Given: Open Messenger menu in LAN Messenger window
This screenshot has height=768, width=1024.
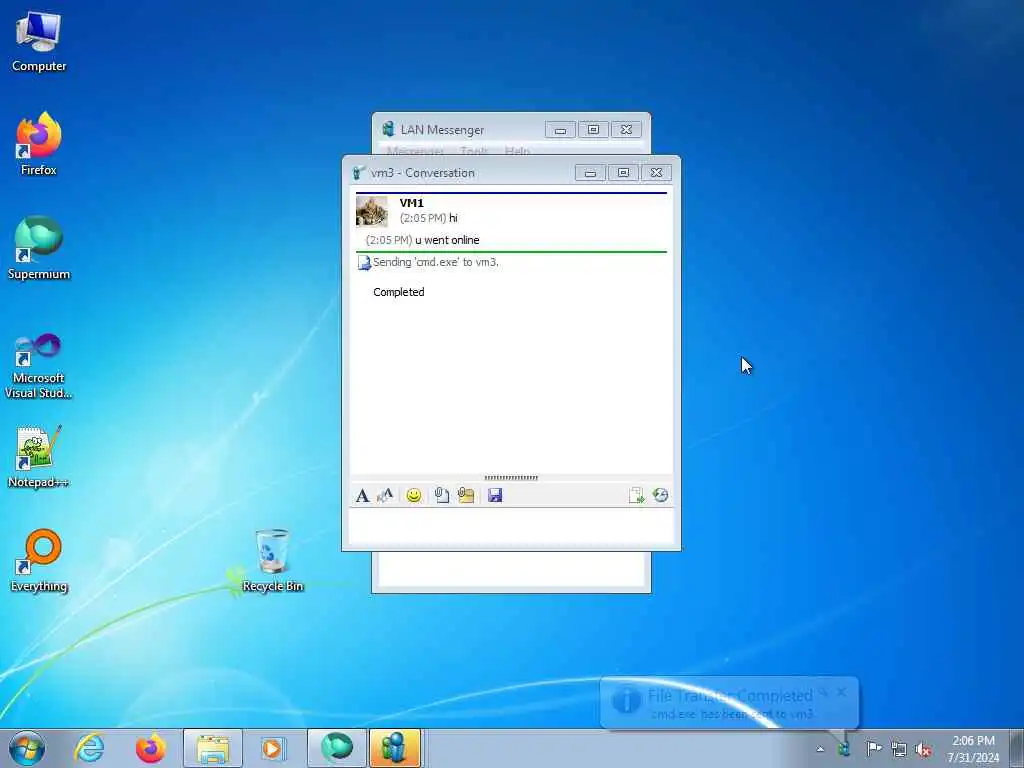Looking at the screenshot, I should point(415,151).
